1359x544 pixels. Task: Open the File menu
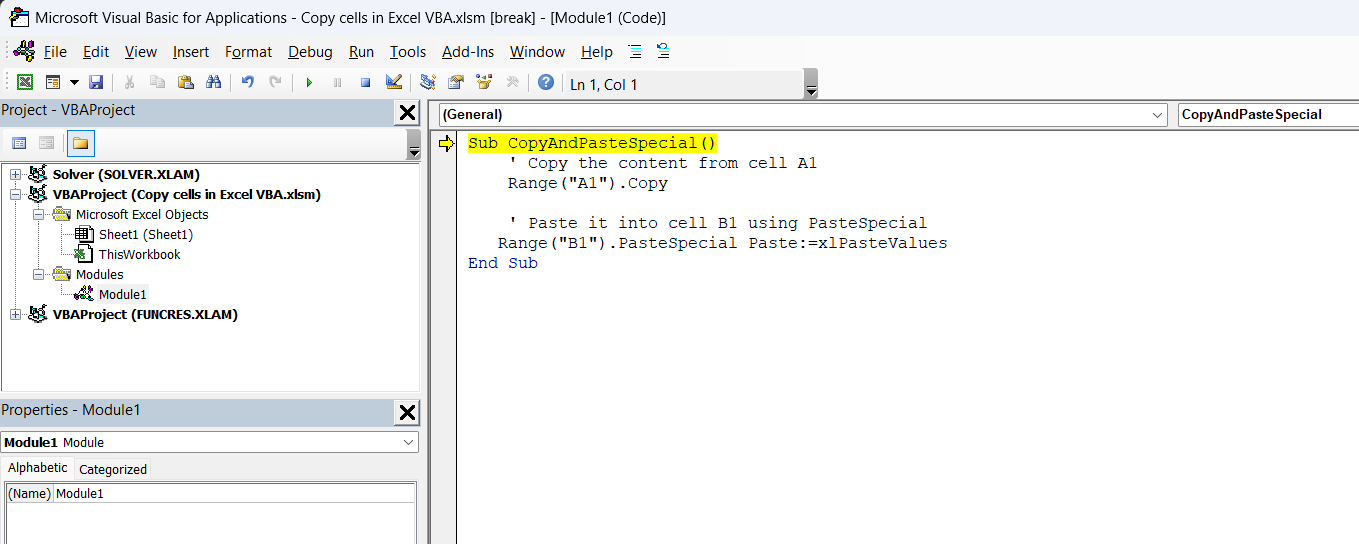click(x=55, y=52)
